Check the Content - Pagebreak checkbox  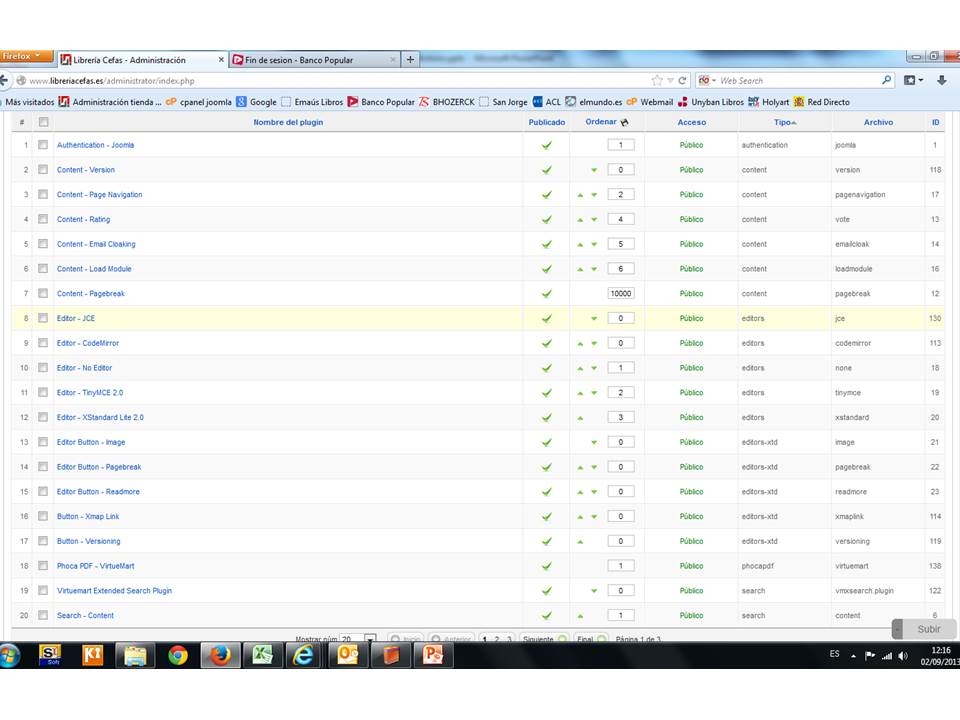(43, 293)
